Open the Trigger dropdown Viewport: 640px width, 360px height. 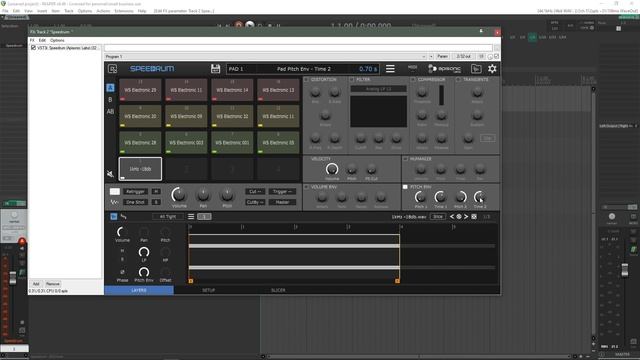[282, 191]
